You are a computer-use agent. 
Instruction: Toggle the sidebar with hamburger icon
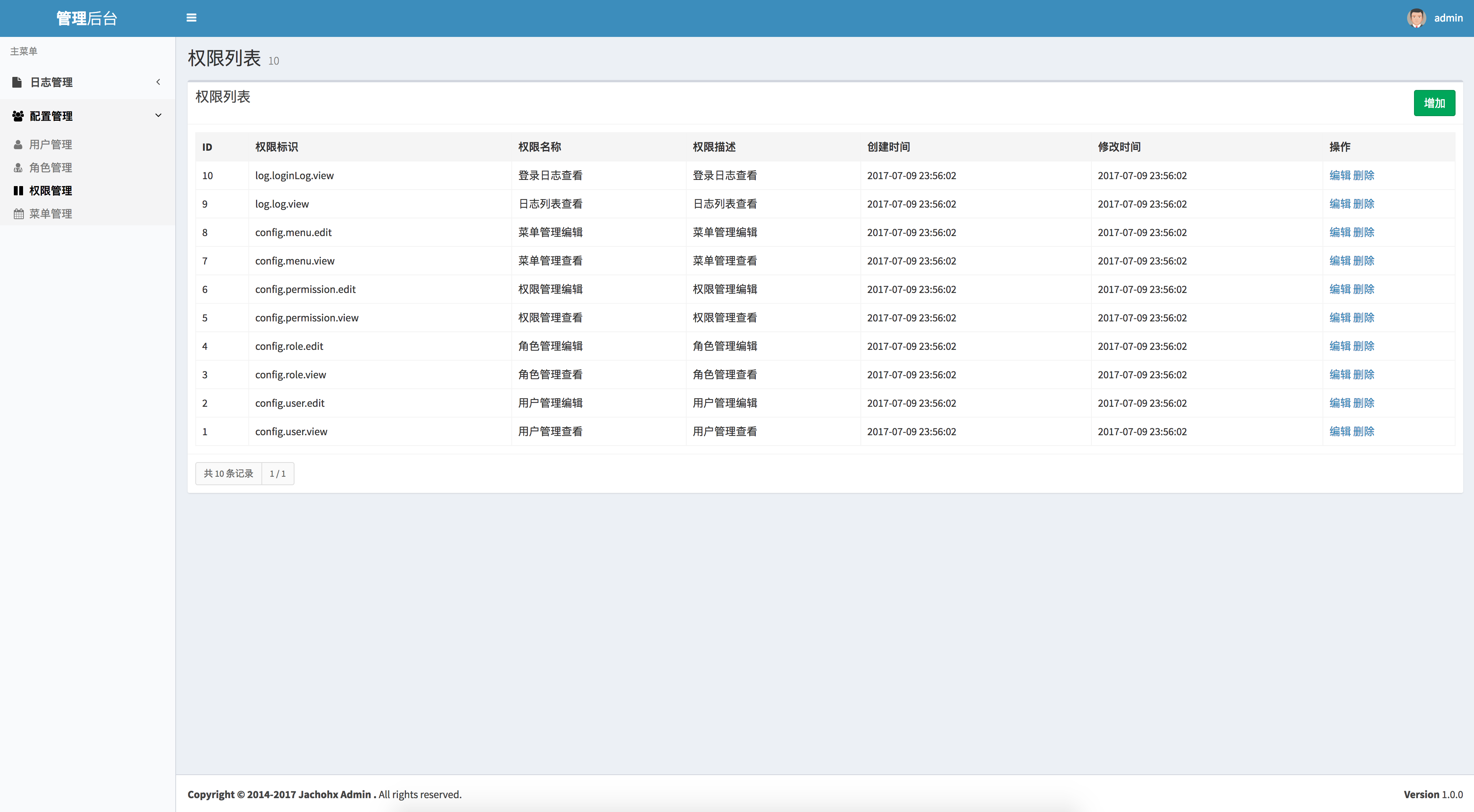click(191, 18)
